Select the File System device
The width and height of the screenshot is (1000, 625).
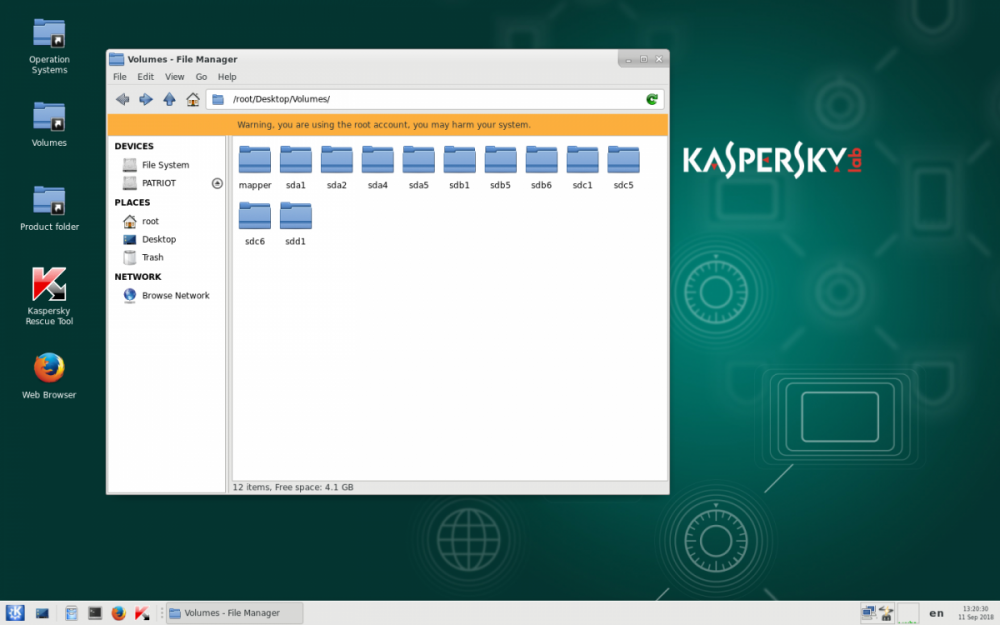pyautogui.click(x=163, y=164)
